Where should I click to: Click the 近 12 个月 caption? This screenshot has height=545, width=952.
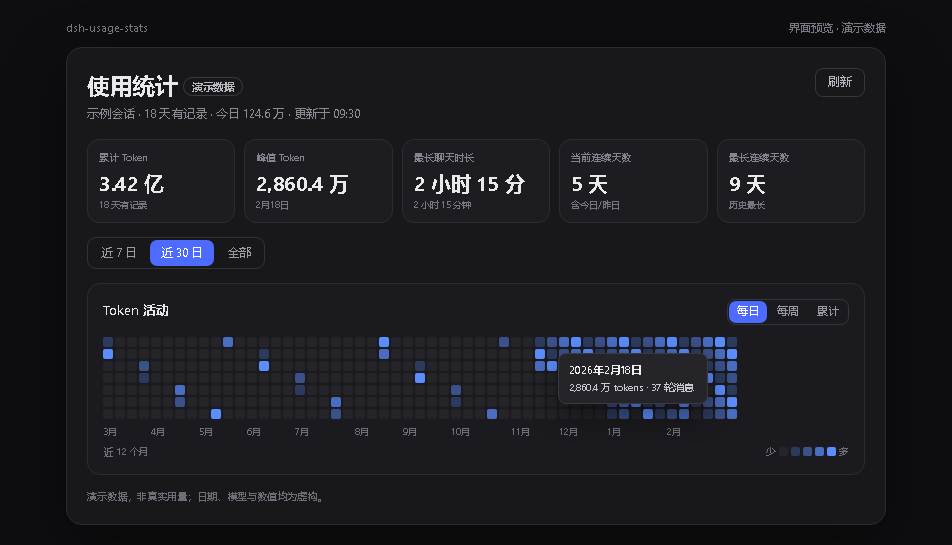click(126, 452)
